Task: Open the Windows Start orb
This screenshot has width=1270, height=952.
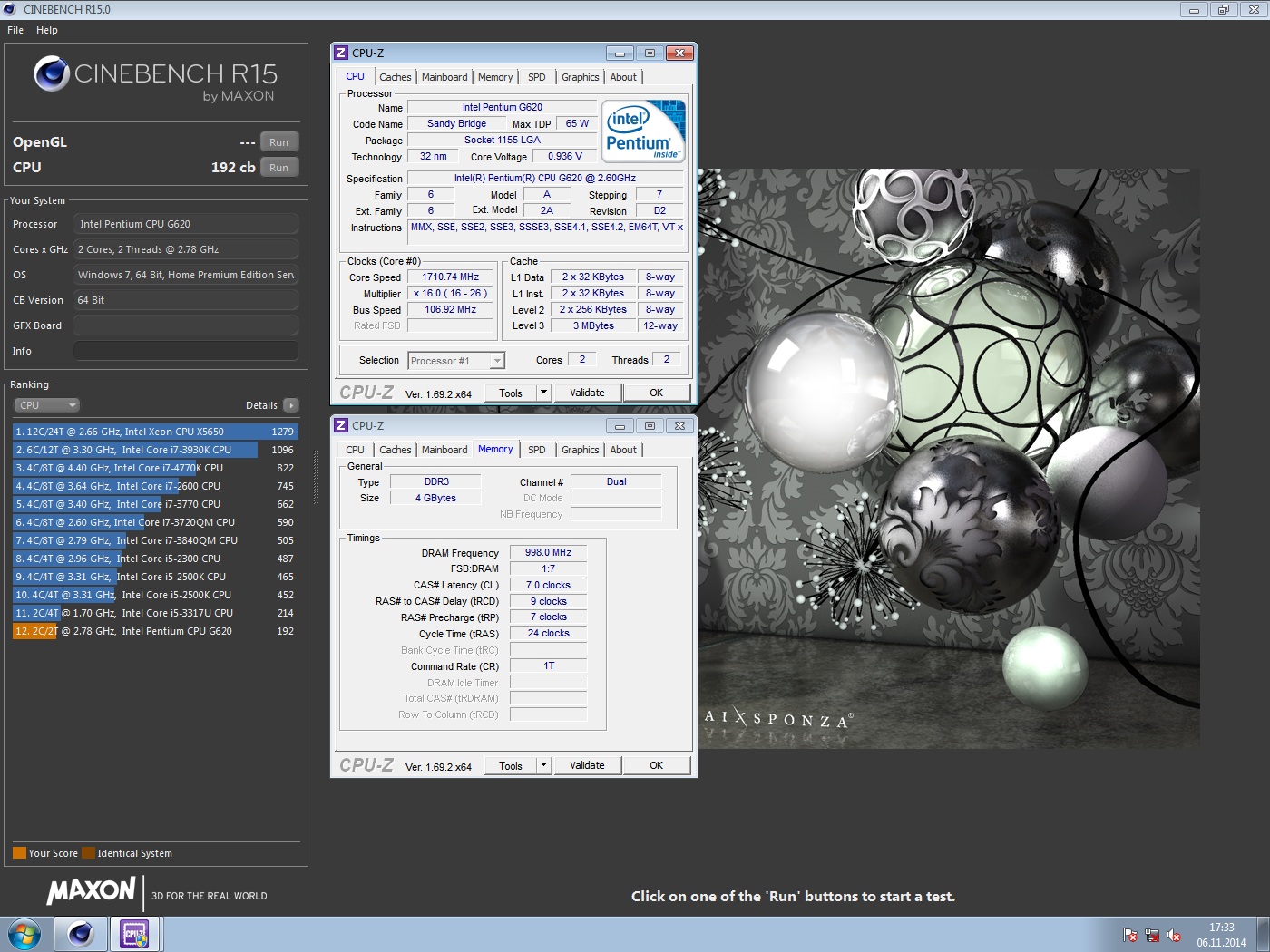Action: [x=24, y=934]
